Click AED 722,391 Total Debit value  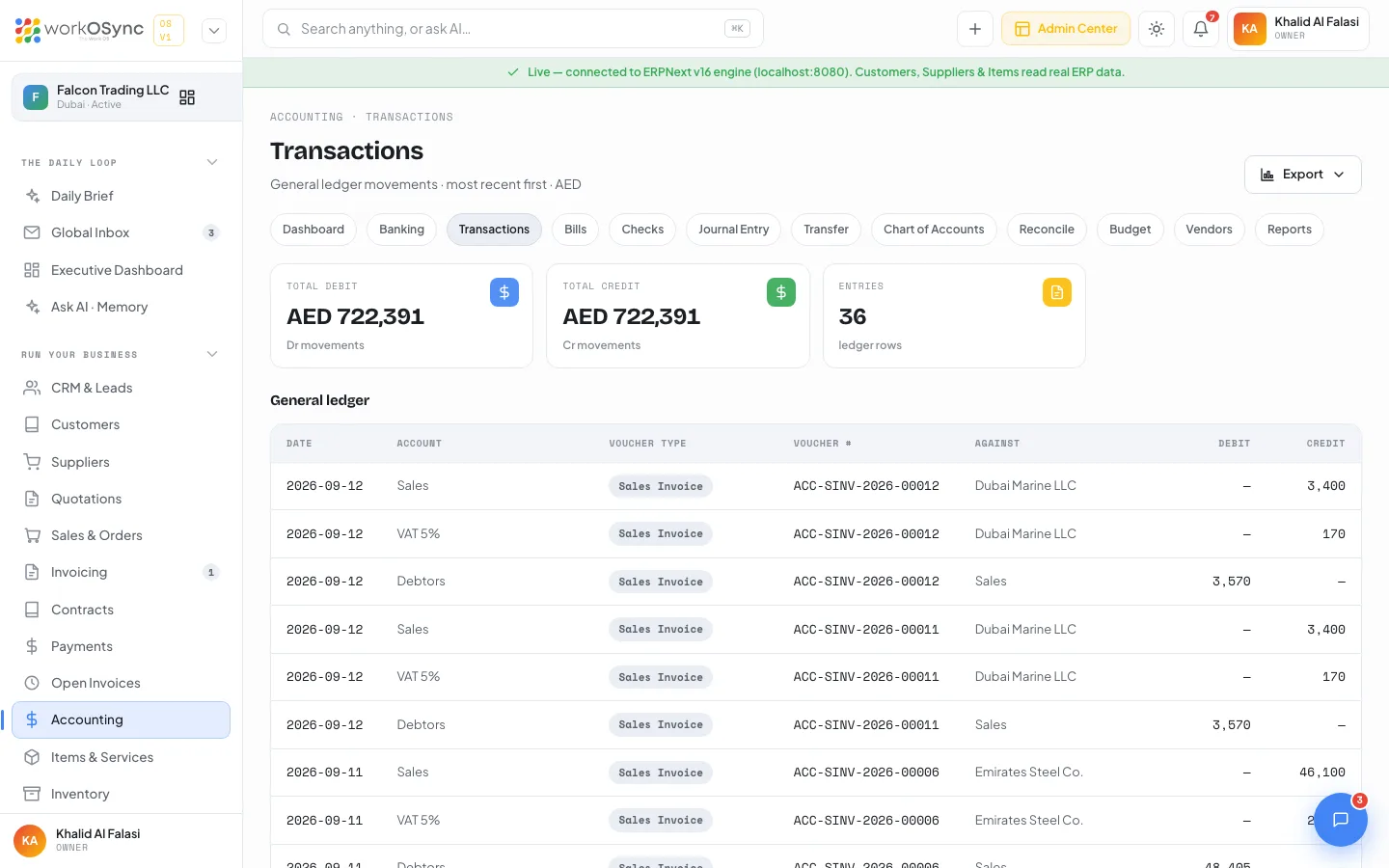tap(355, 316)
